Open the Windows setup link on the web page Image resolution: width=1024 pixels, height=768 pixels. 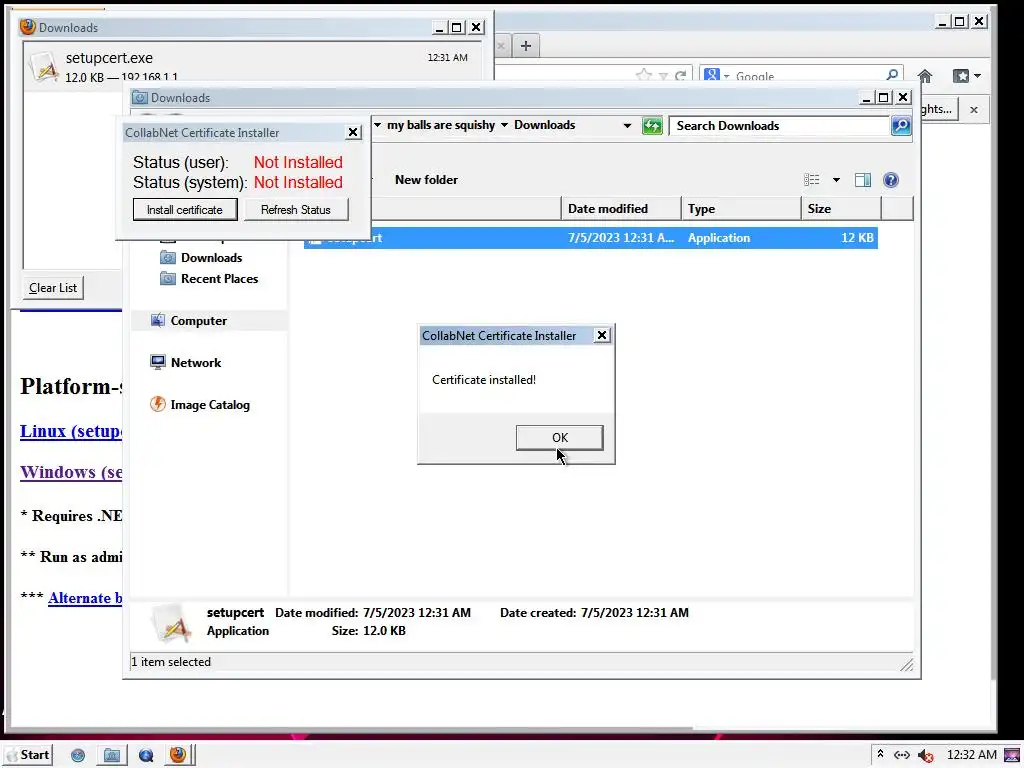pos(71,472)
